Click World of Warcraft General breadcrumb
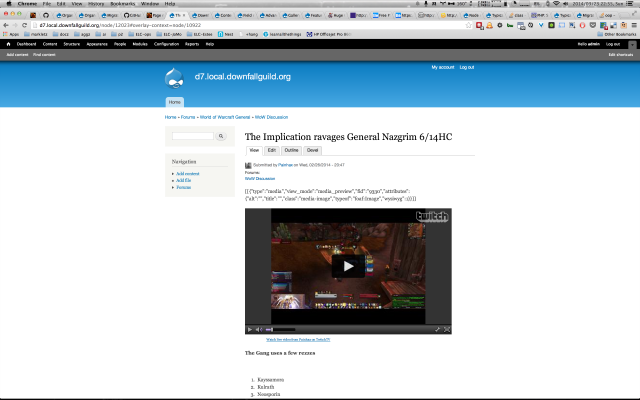 pos(225,117)
